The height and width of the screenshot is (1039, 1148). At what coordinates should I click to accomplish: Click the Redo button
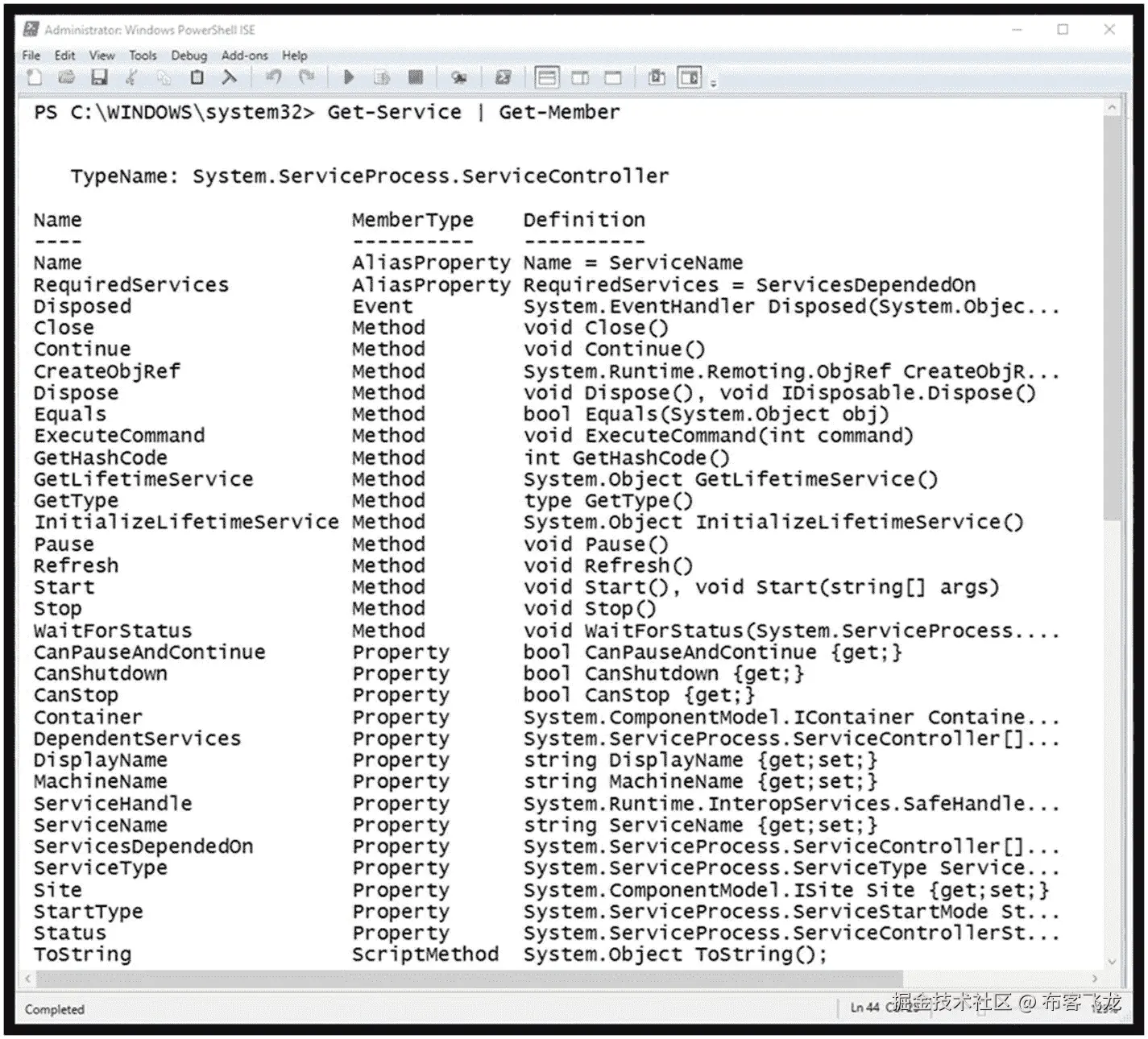click(306, 77)
